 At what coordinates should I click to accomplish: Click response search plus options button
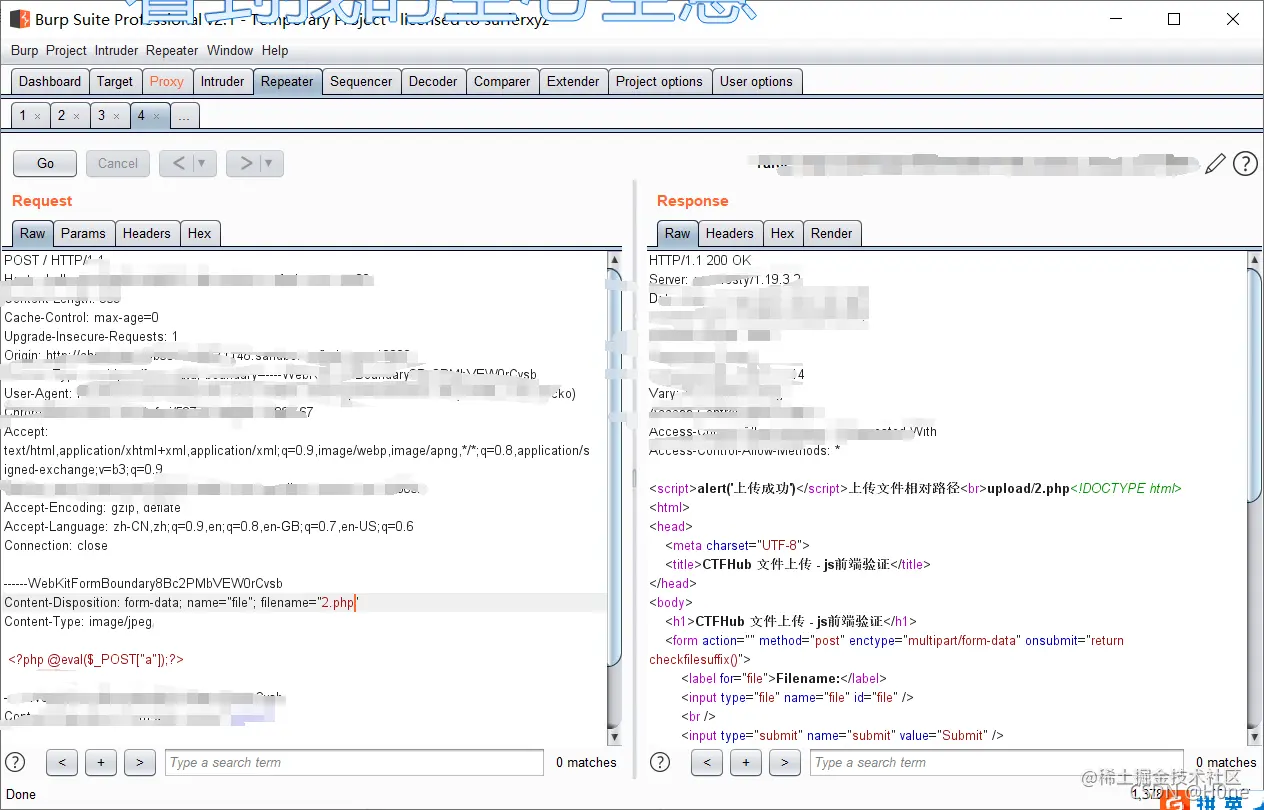click(x=746, y=762)
